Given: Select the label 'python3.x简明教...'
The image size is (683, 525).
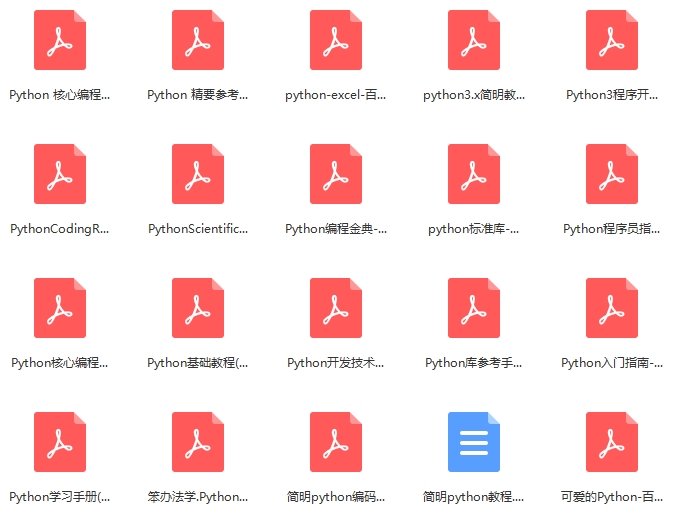Looking at the screenshot, I should click(474, 95).
